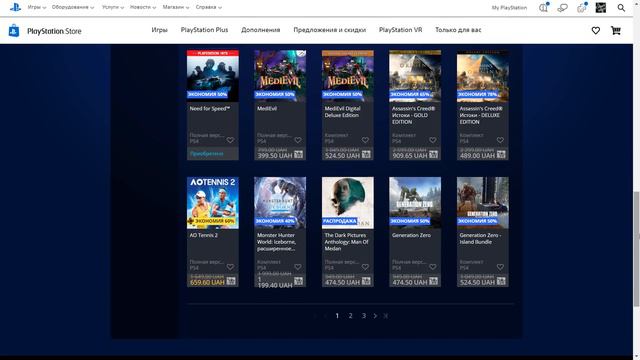Open Need for Speed cover thumbnail
Image resolution: width=640 pixels, height=360 pixels.
(213, 76)
